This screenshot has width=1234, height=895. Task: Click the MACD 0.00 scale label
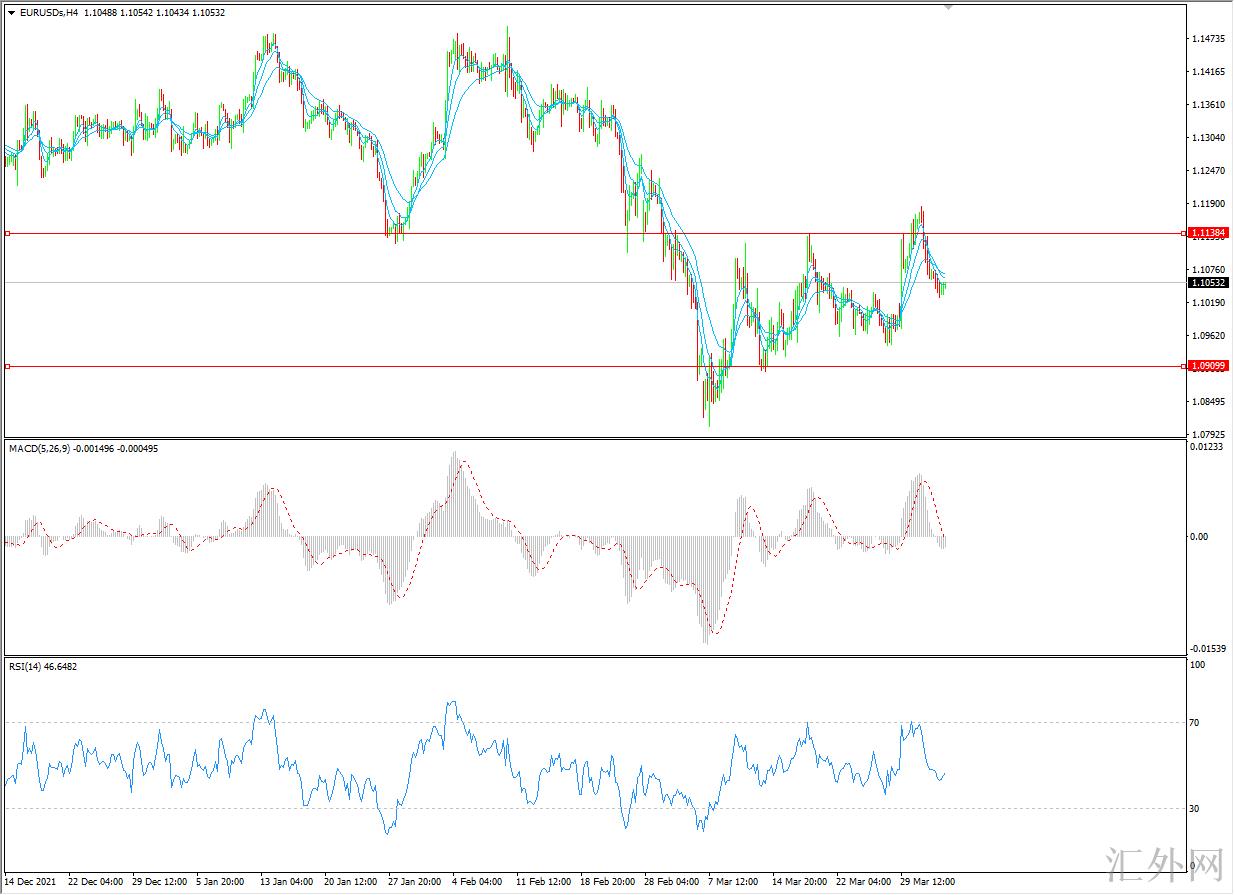click(x=1198, y=537)
